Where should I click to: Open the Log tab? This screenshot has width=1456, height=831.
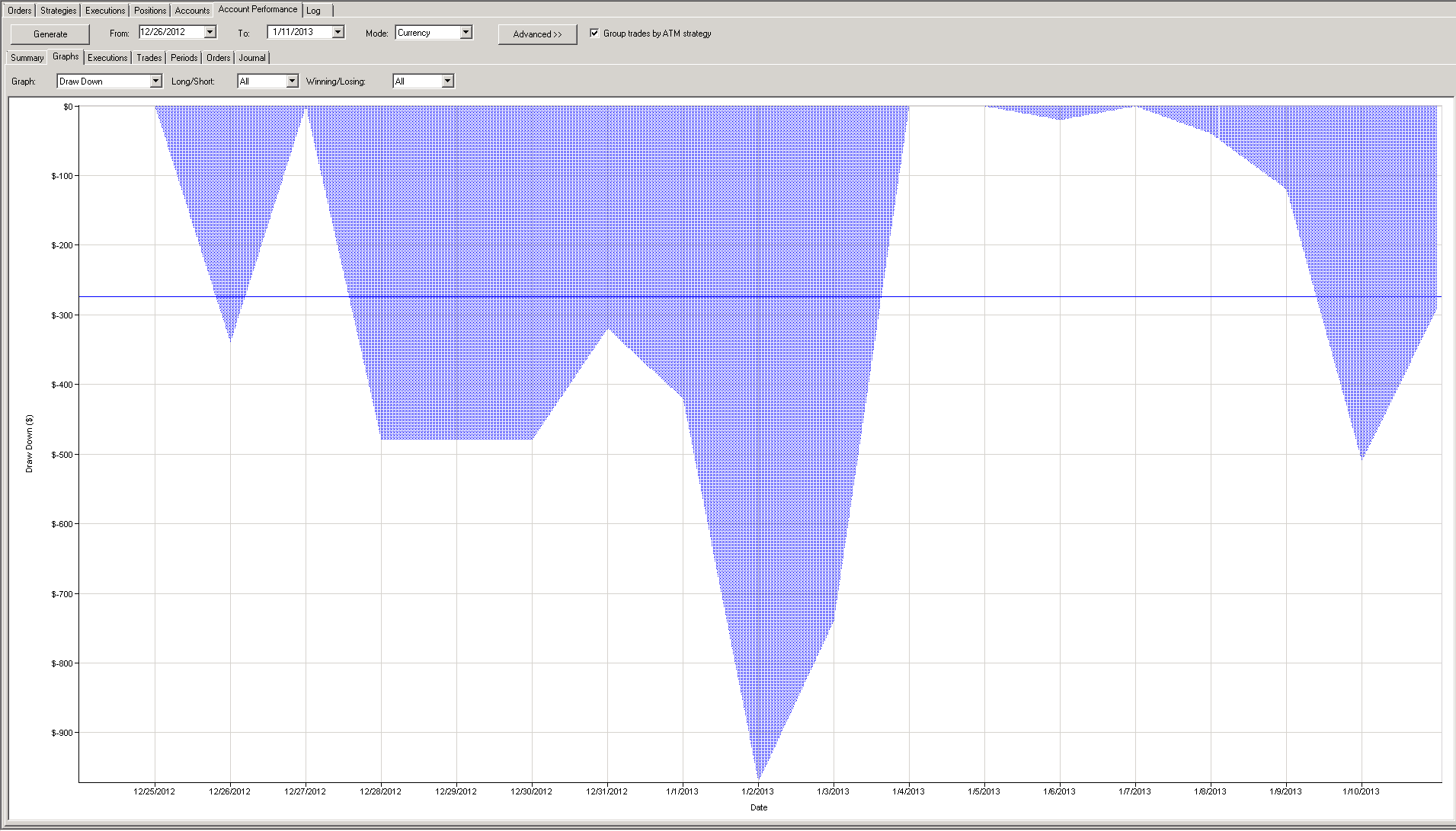pyautogui.click(x=313, y=11)
